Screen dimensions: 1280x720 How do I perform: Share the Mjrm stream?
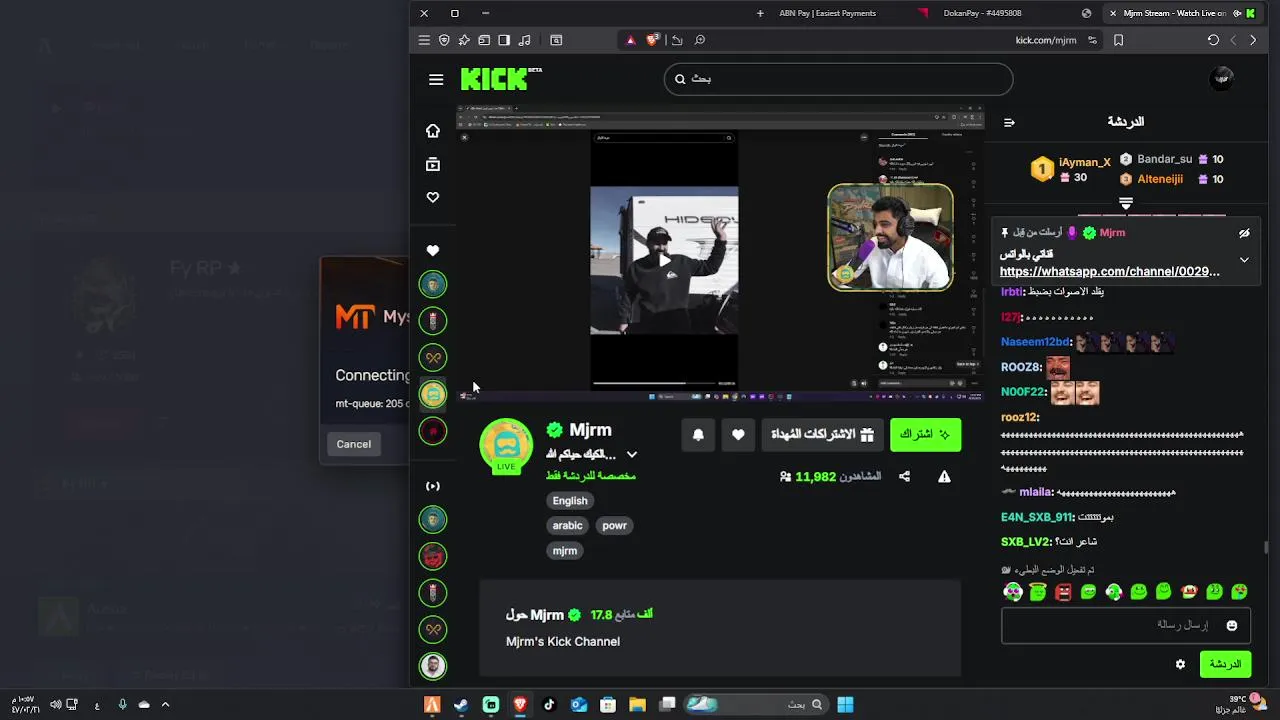tap(904, 477)
